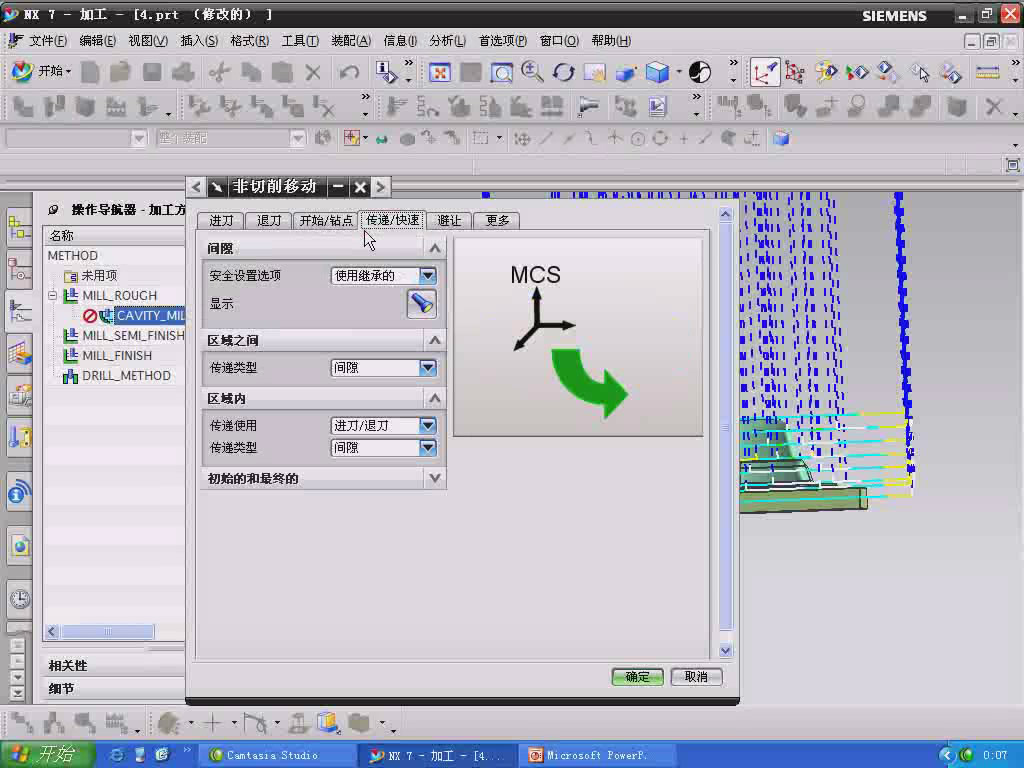Select MILL_FINISH in navigator

click(x=117, y=356)
